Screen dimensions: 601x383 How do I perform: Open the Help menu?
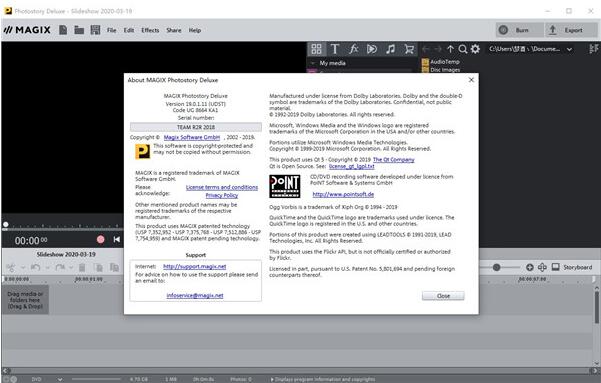tap(195, 30)
